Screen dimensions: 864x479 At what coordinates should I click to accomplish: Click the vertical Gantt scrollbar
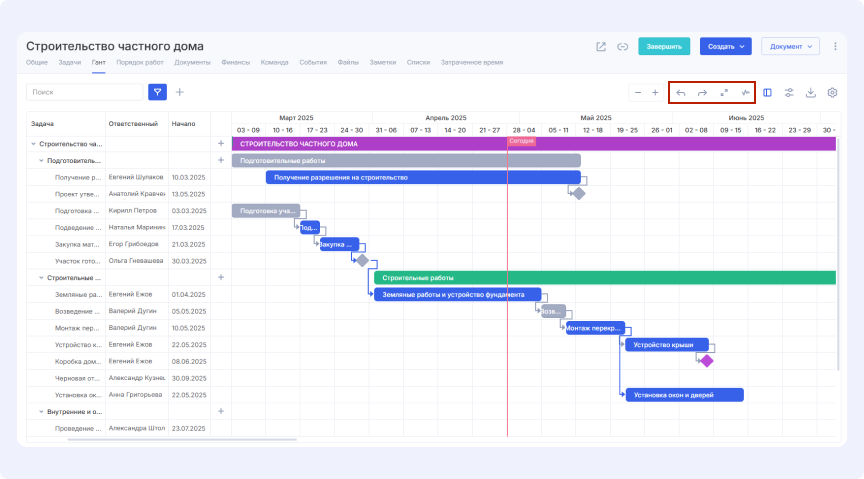(x=838, y=254)
